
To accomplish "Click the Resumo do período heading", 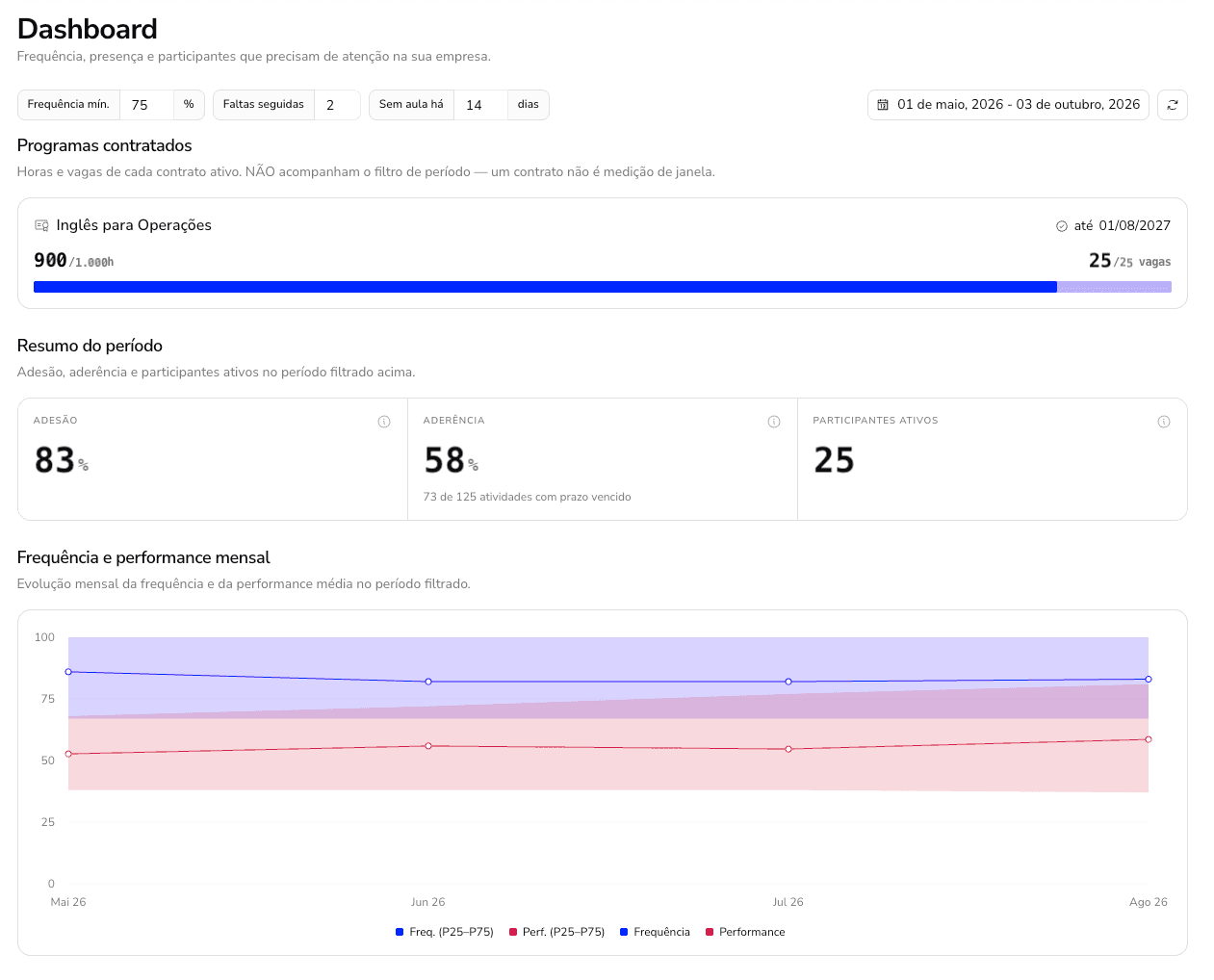I will tap(90, 346).
